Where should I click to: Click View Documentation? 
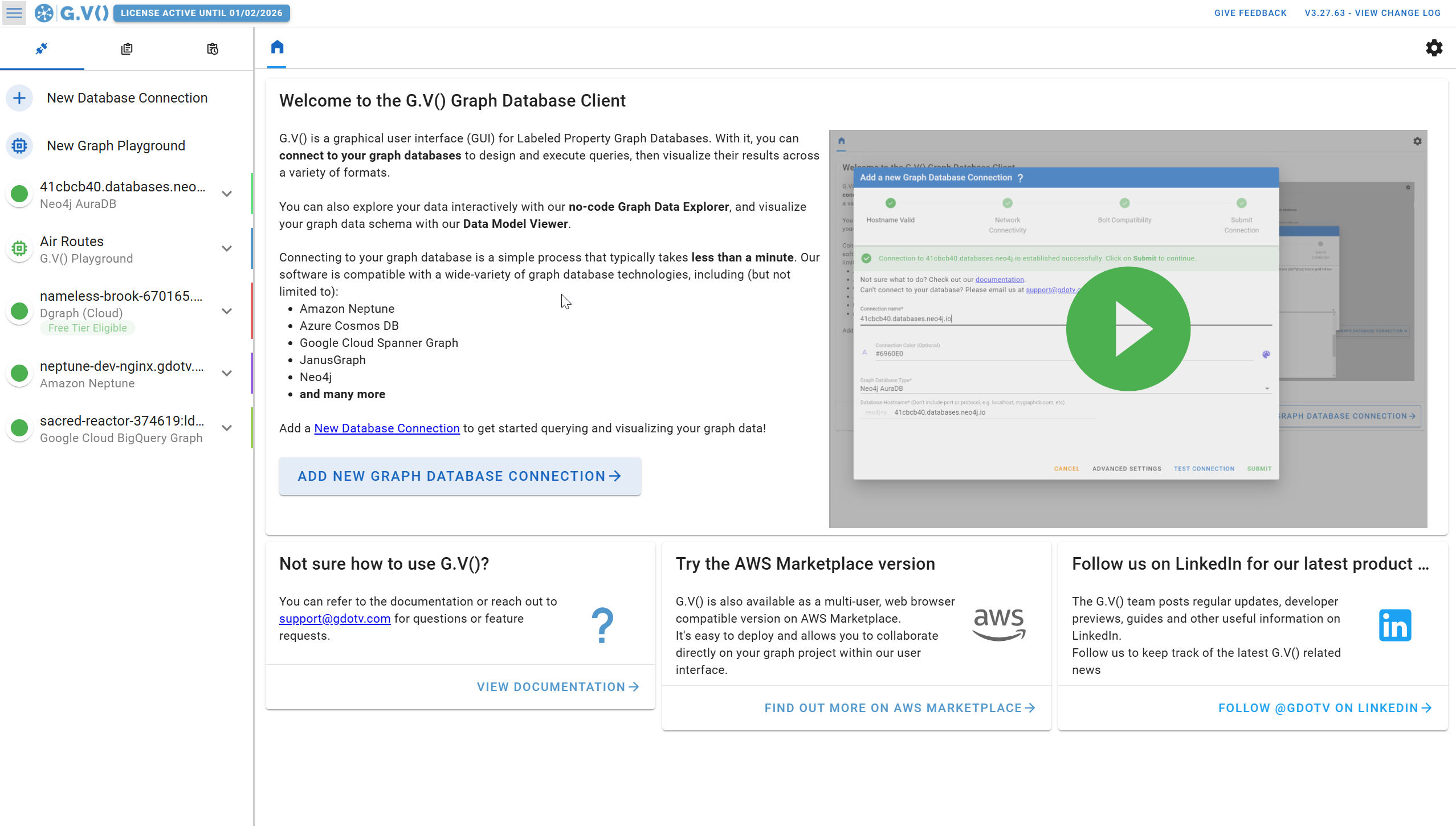click(558, 687)
